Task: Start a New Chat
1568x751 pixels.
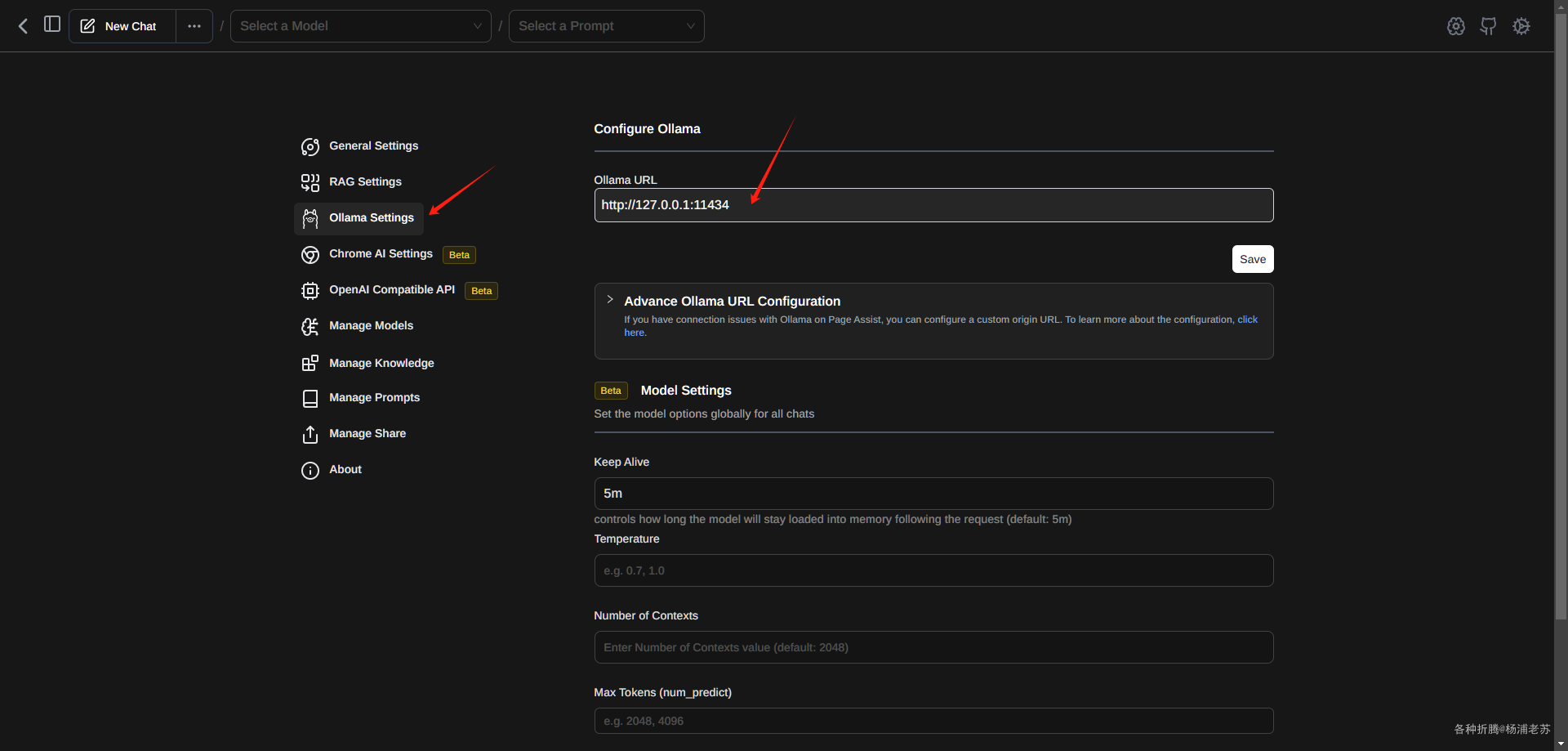Action: point(122,26)
